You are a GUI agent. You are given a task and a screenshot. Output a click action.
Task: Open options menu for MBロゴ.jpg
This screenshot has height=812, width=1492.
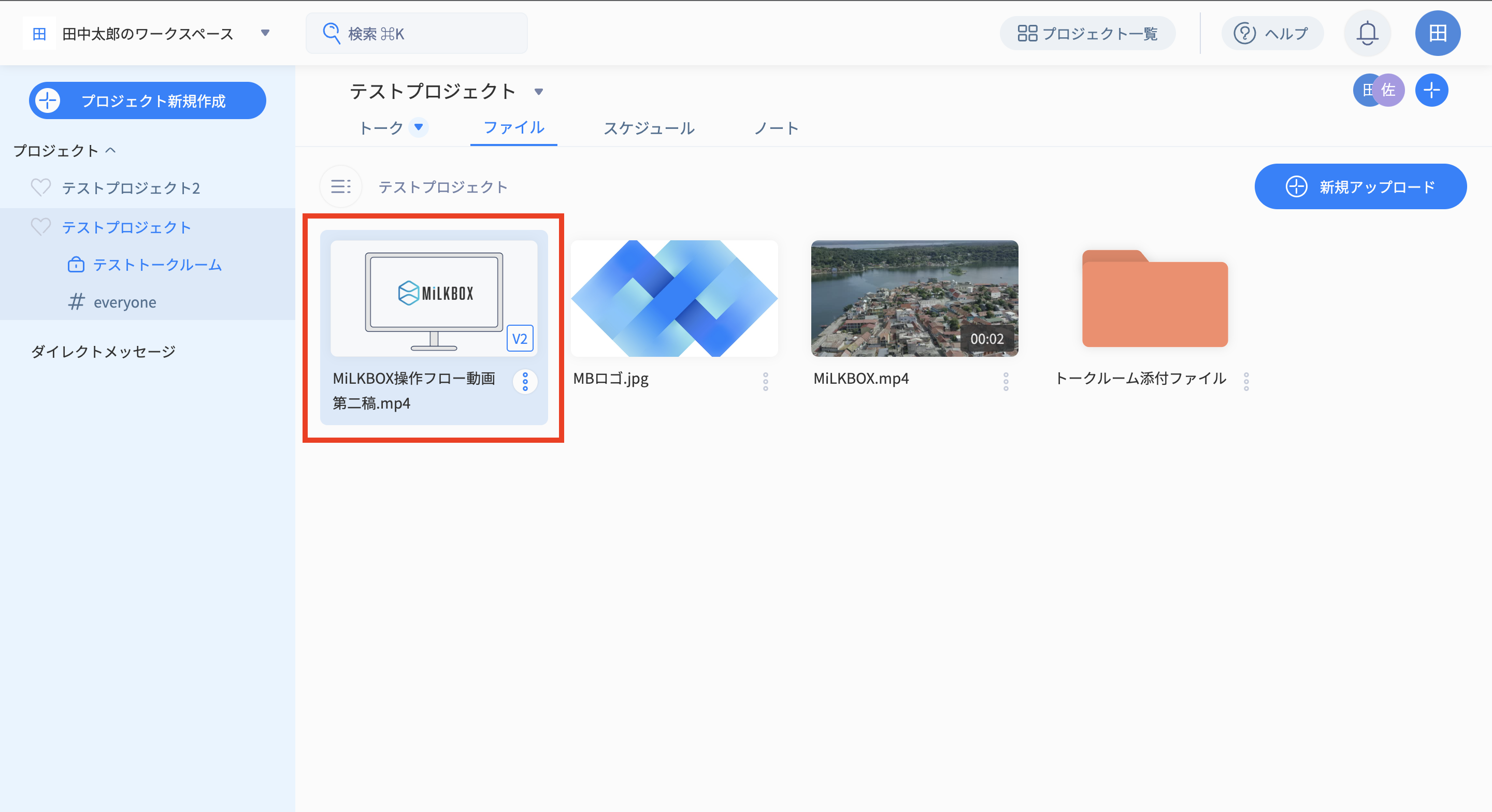point(765,381)
